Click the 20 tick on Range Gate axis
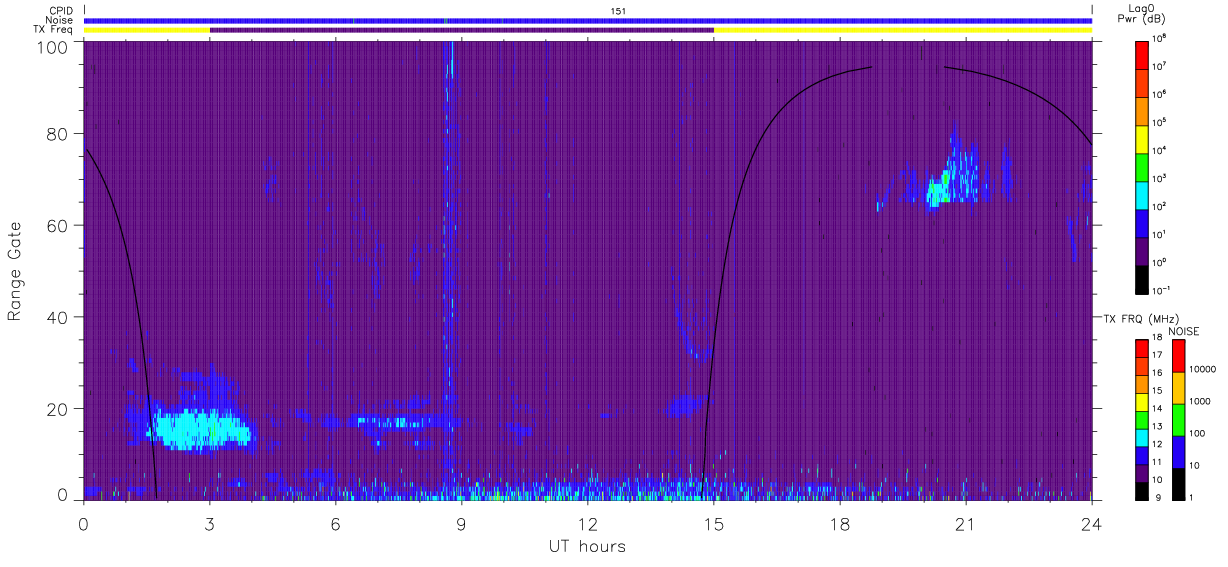Image resolution: width=1228 pixels, height=567 pixels. (x=57, y=409)
